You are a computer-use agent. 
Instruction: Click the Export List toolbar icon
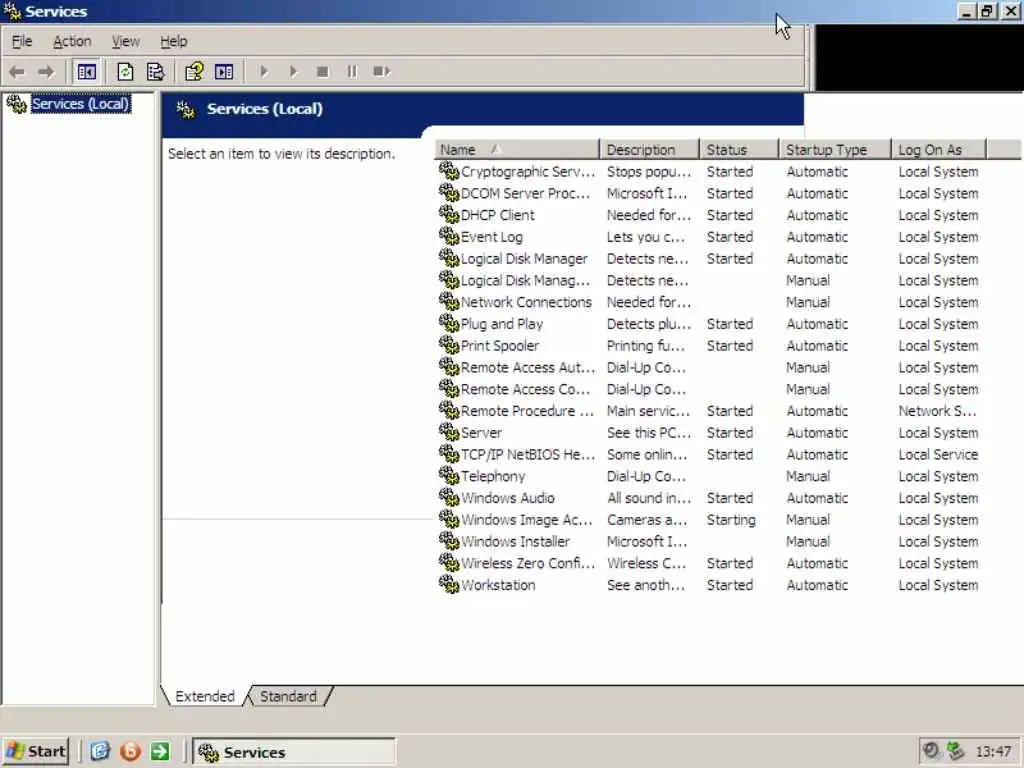point(155,71)
